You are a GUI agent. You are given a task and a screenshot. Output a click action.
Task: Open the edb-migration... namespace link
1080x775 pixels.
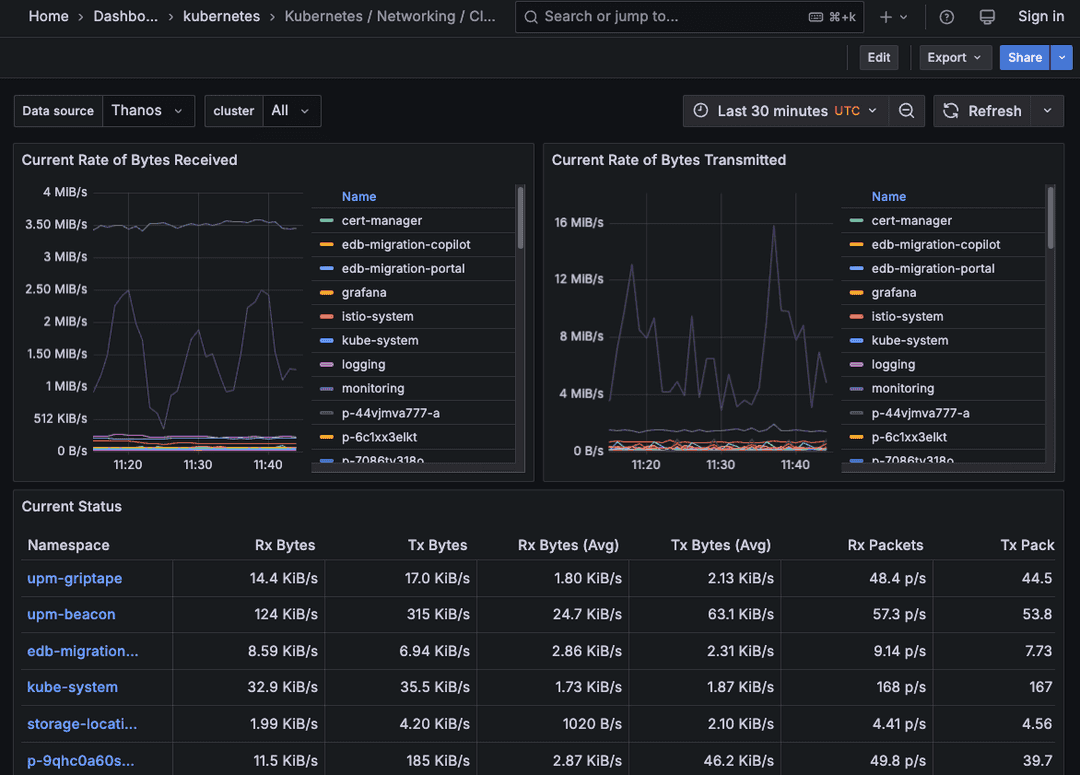click(x=83, y=651)
